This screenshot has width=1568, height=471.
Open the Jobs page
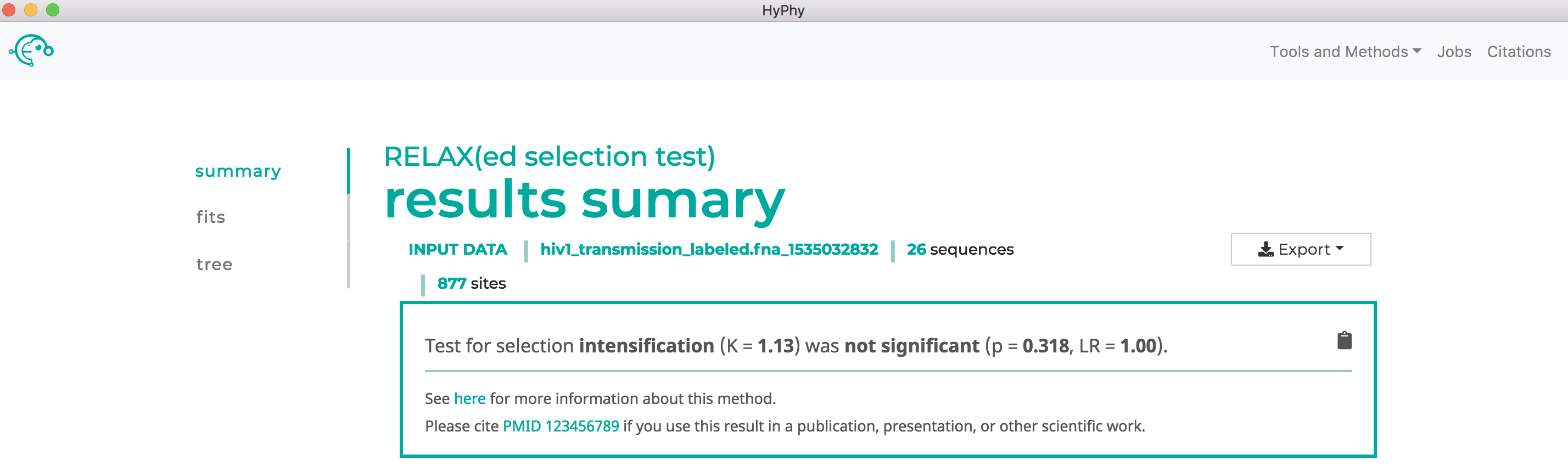tap(1454, 52)
